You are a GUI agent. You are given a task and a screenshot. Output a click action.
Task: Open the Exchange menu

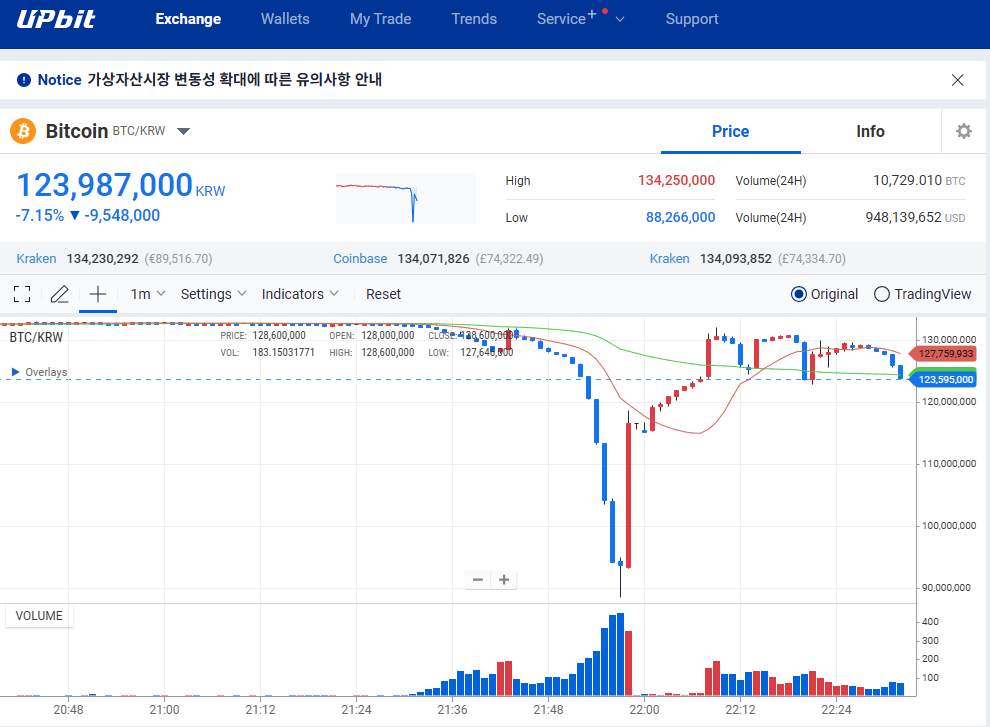tap(188, 19)
